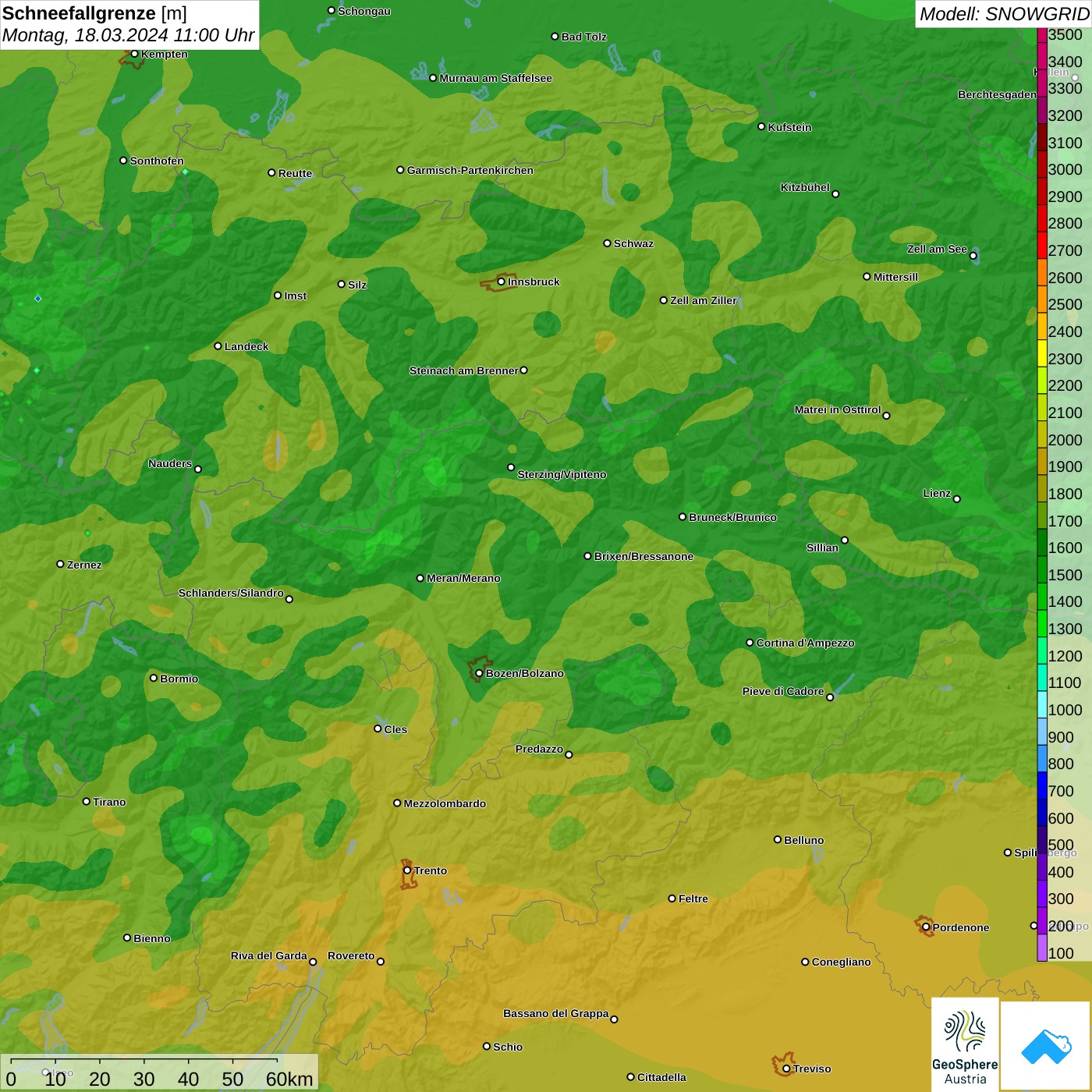Click the Zell am See location dot
The width and height of the screenshot is (1092, 1092).
(973, 256)
